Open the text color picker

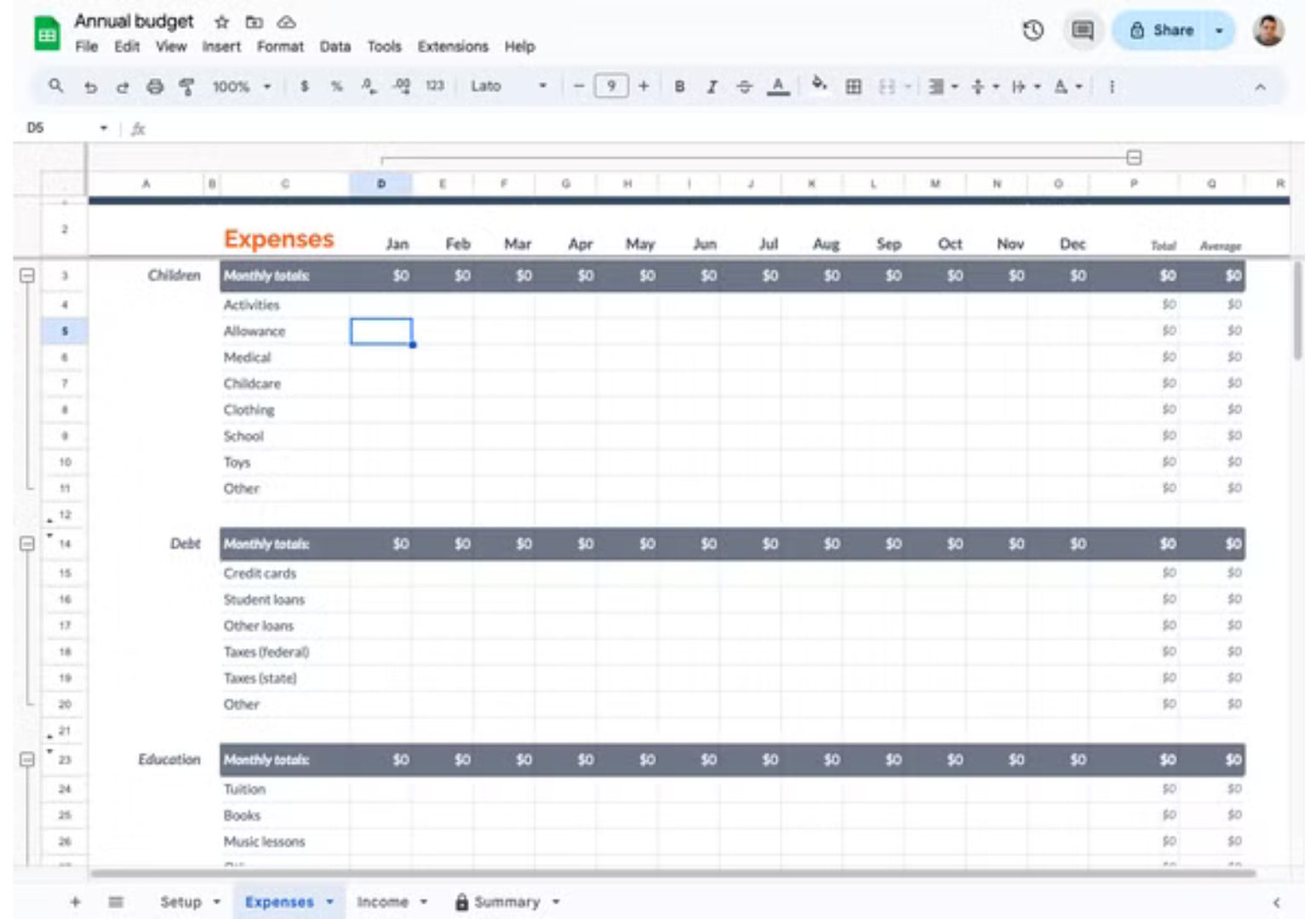point(779,85)
